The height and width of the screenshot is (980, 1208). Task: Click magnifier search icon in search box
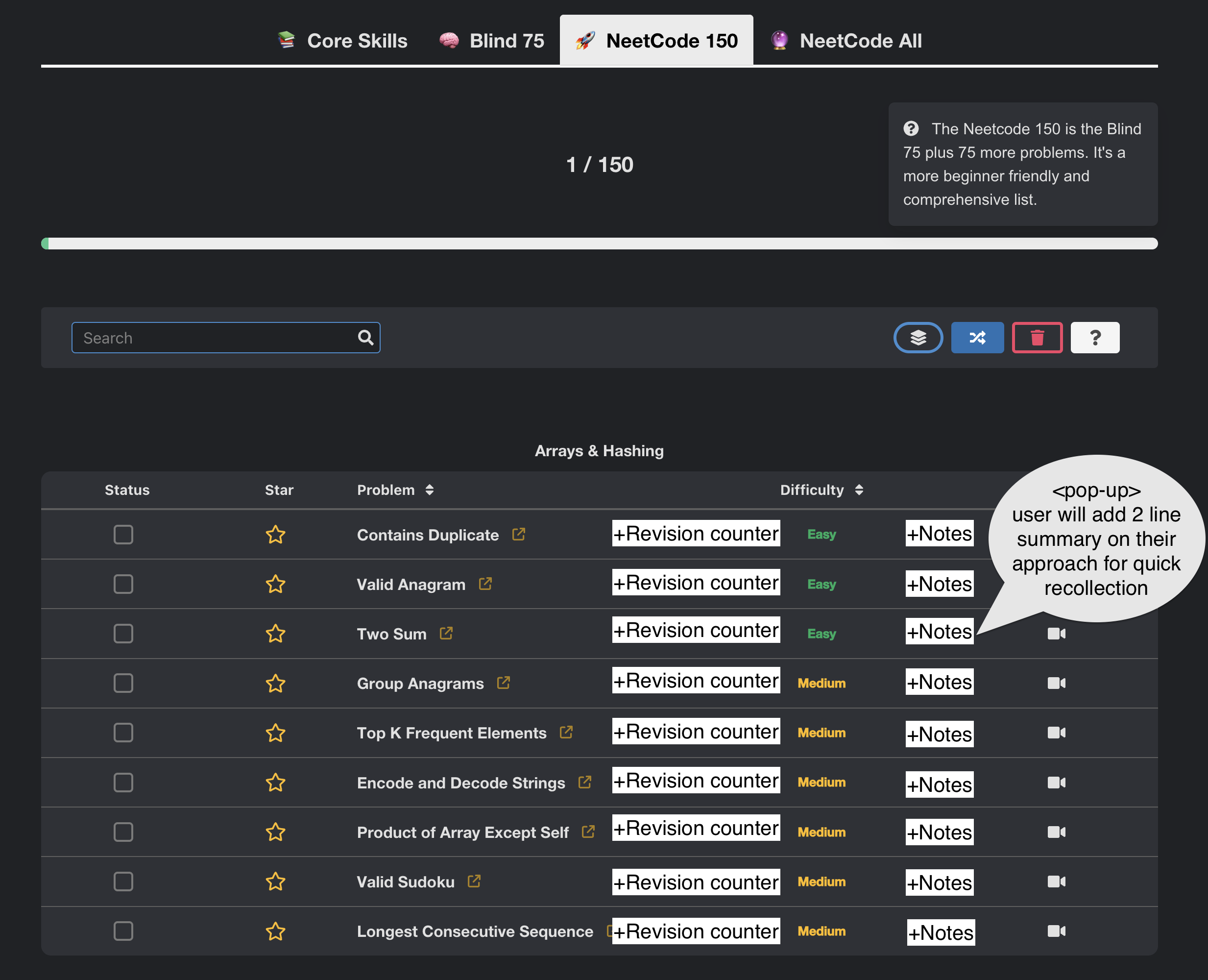coord(365,338)
